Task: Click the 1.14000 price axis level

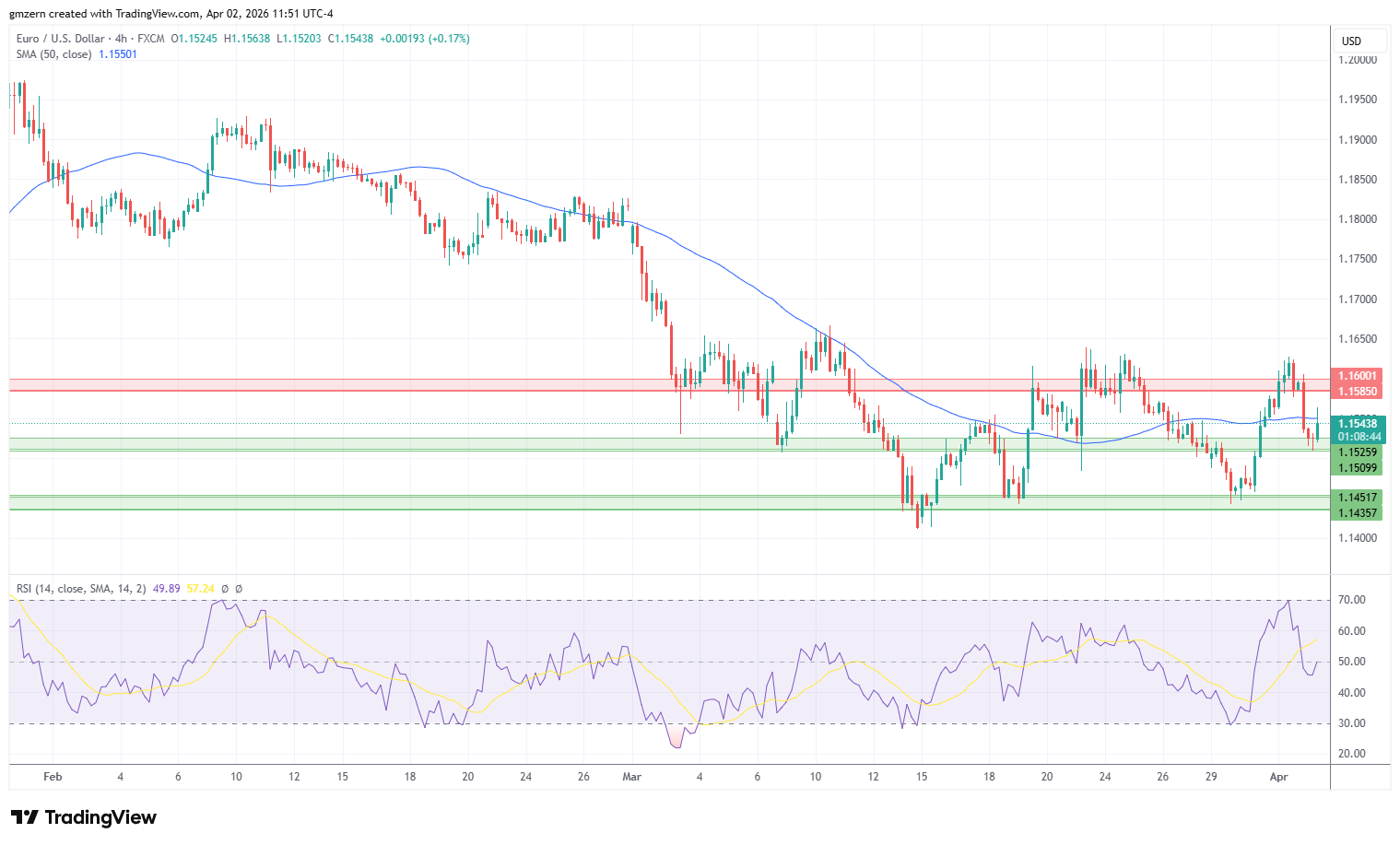Action: 1358,538
